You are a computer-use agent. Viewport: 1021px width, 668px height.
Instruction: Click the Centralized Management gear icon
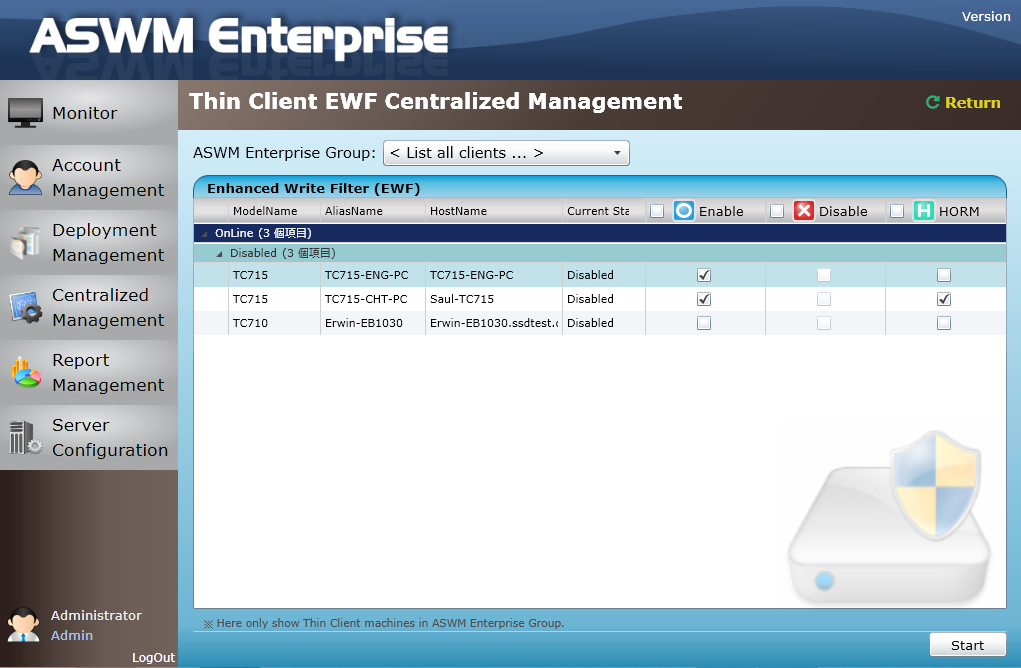pyautogui.click(x=25, y=307)
